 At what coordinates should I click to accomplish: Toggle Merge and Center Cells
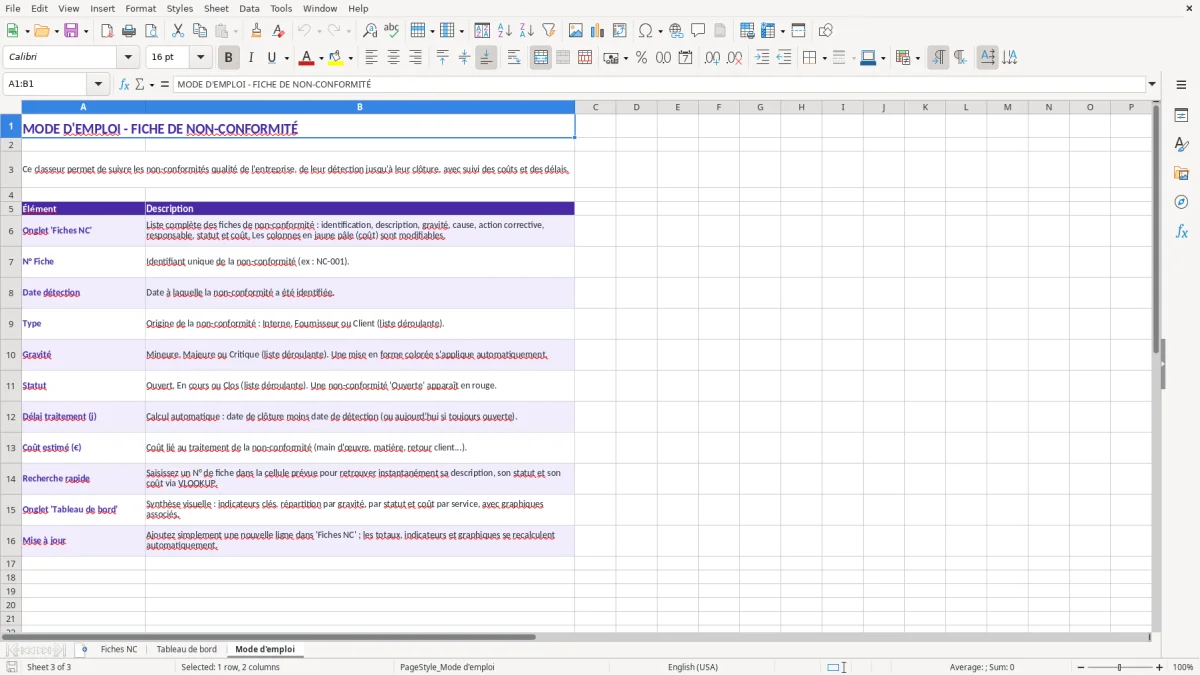541,58
